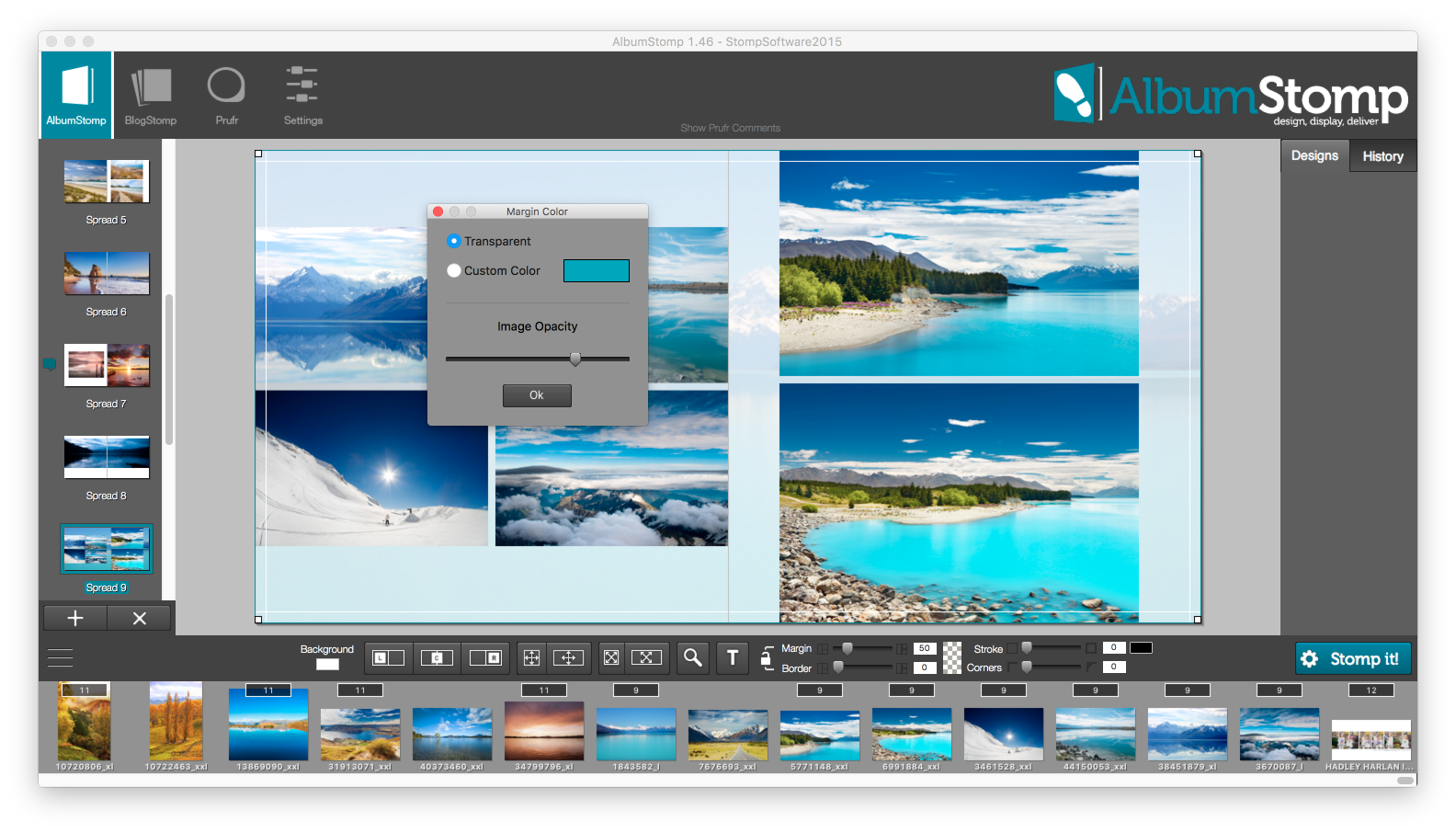Open the Prufr module
The width and height of the screenshot is (1456, 833).
(226, 96)
